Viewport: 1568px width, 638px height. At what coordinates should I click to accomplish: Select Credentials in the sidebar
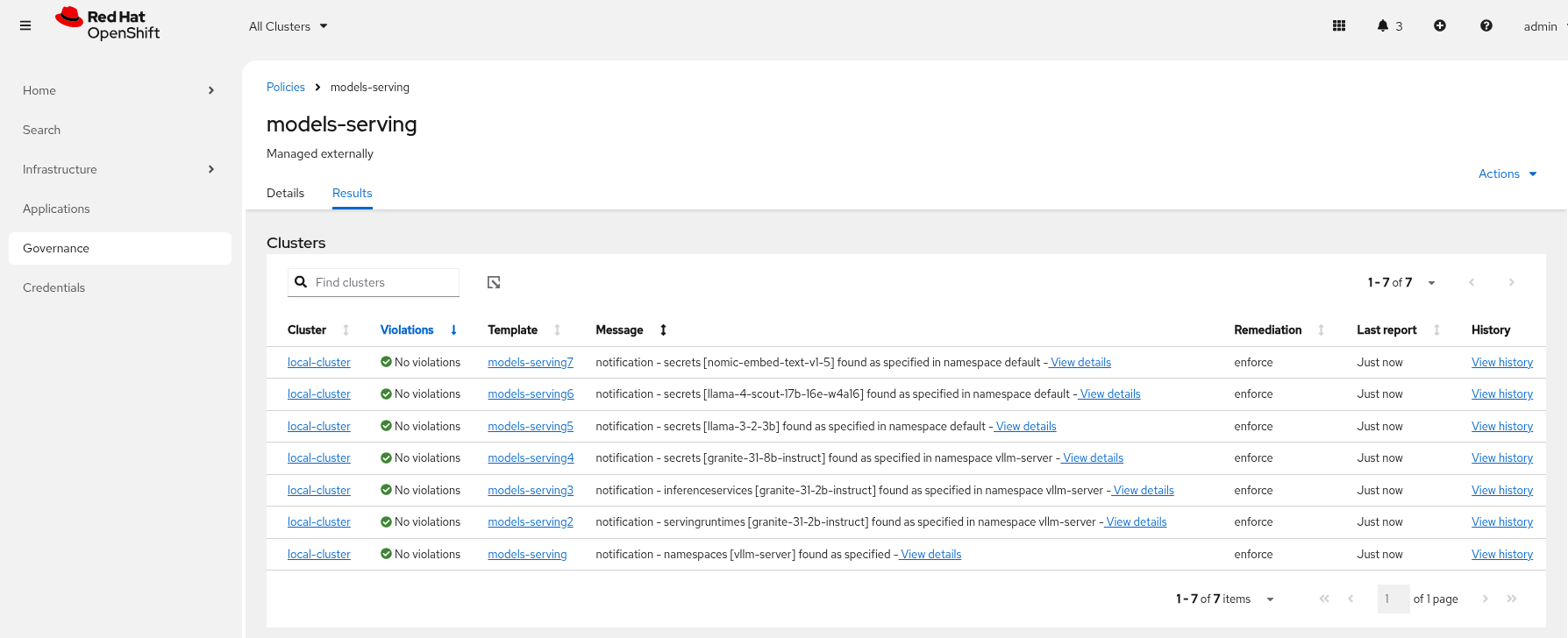click(54, 287)
